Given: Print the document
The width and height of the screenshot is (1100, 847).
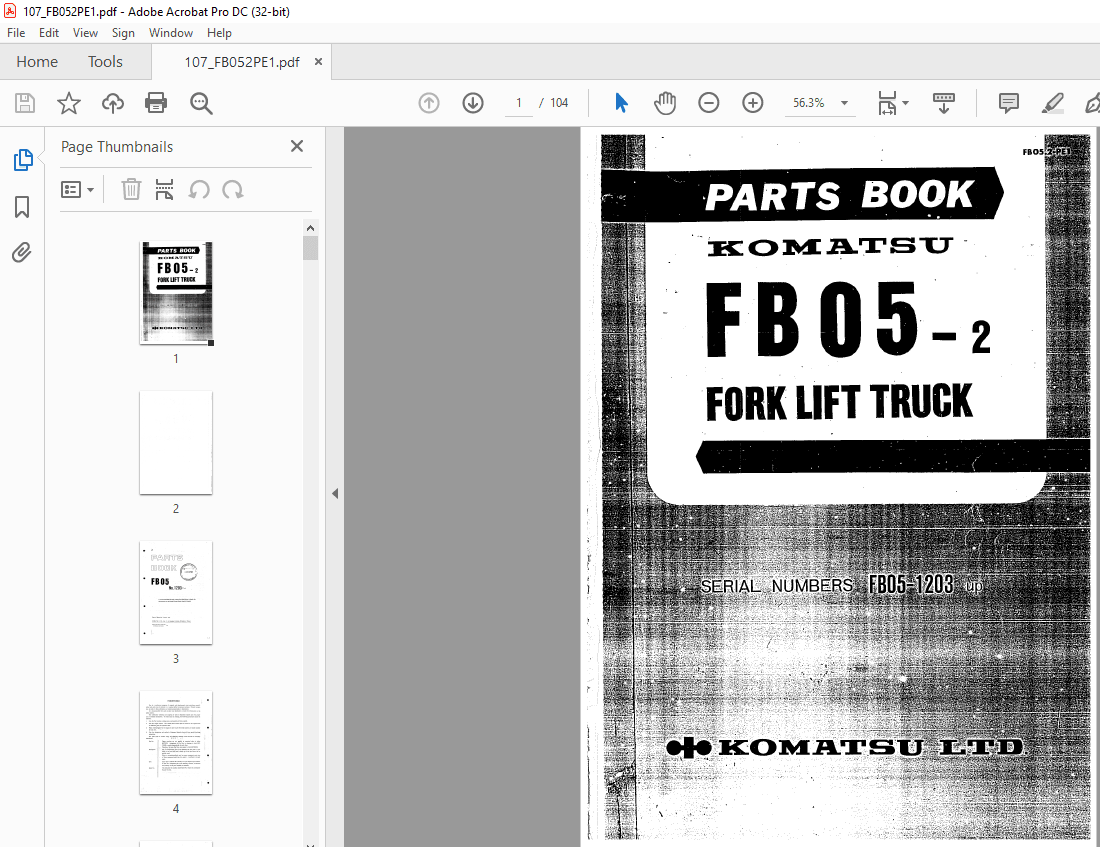Looking at the screenshot, I should click(157, 103).
